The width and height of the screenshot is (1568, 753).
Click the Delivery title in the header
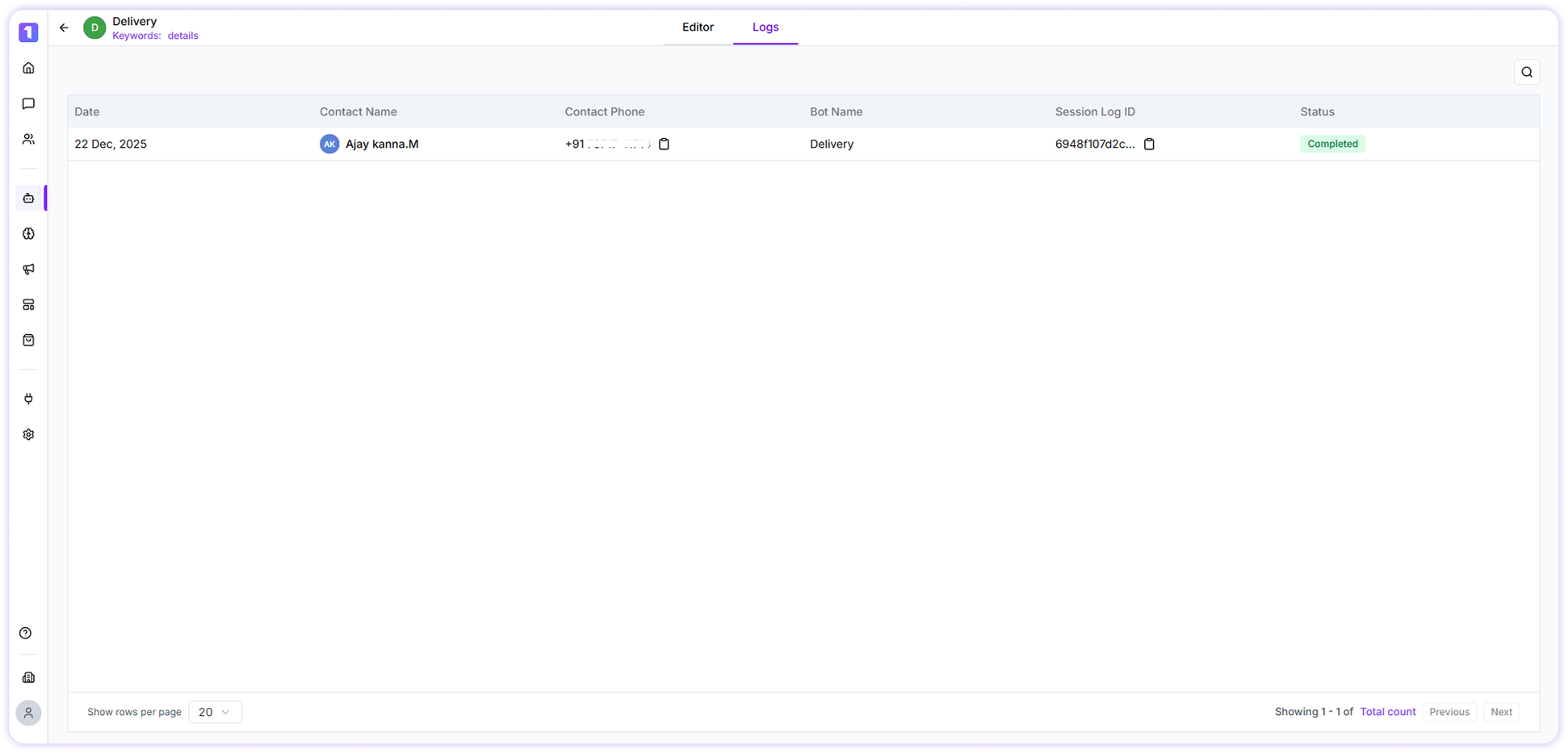tap(135, 22)
